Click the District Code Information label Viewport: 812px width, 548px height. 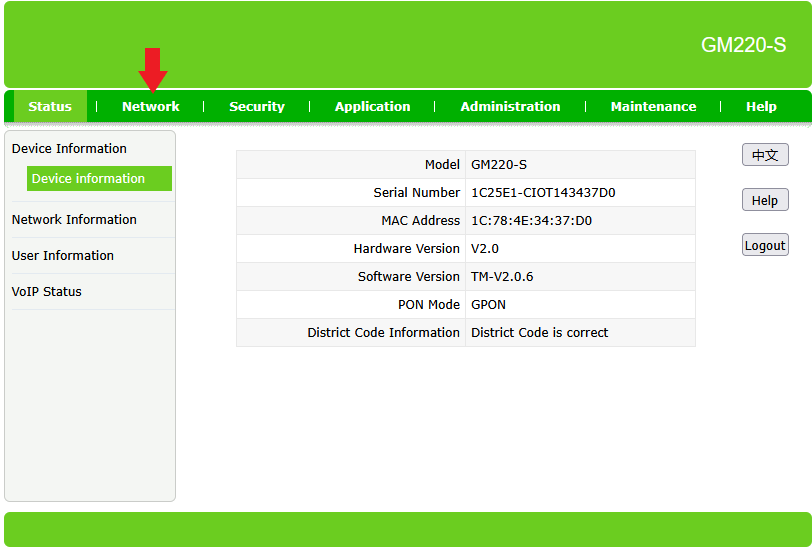(x=383, y=333)
